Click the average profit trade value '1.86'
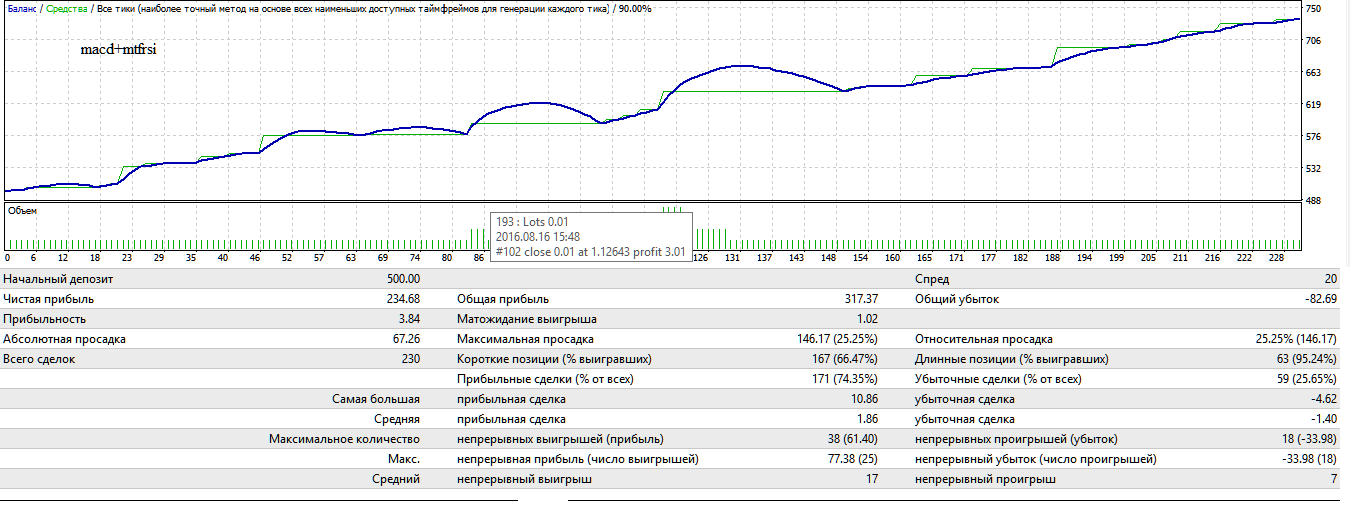 [x=868, y=419]
